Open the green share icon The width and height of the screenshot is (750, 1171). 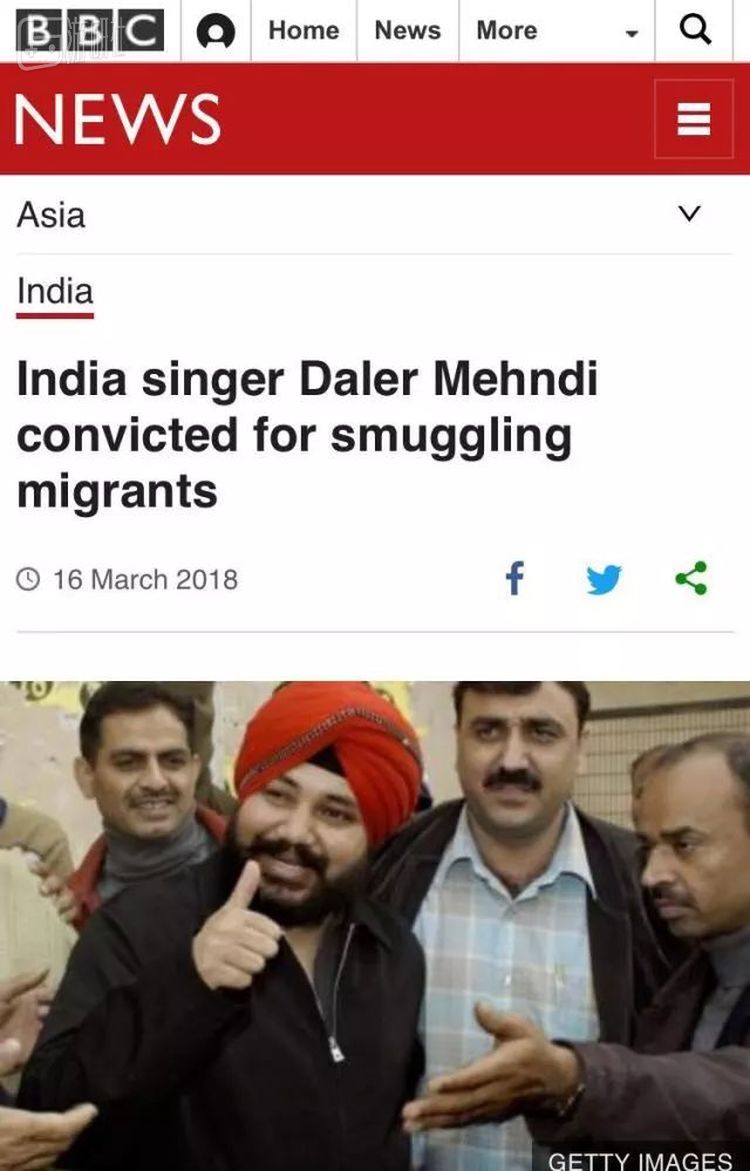(x=691, y=579)
